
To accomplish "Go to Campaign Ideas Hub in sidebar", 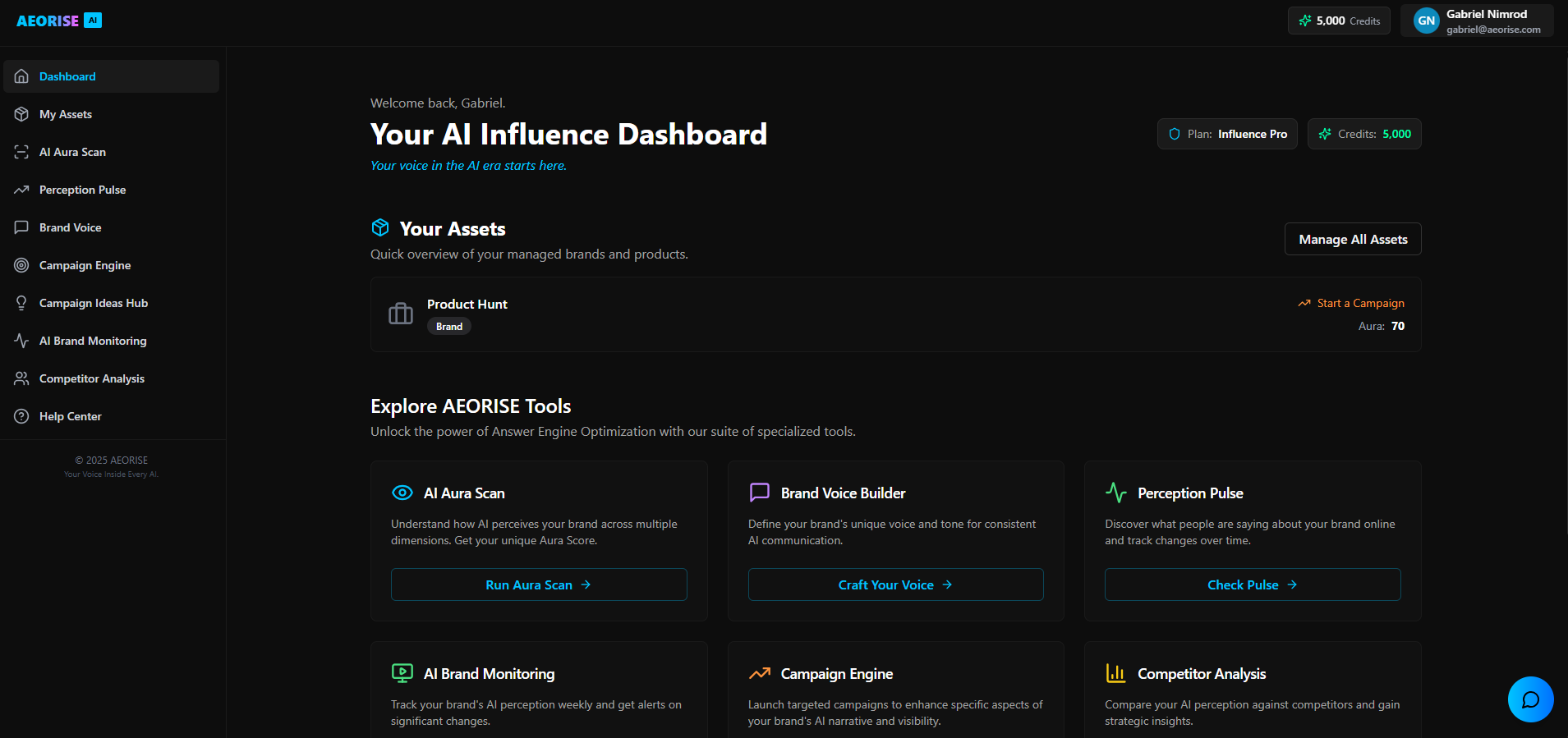I will click(94, 303).
